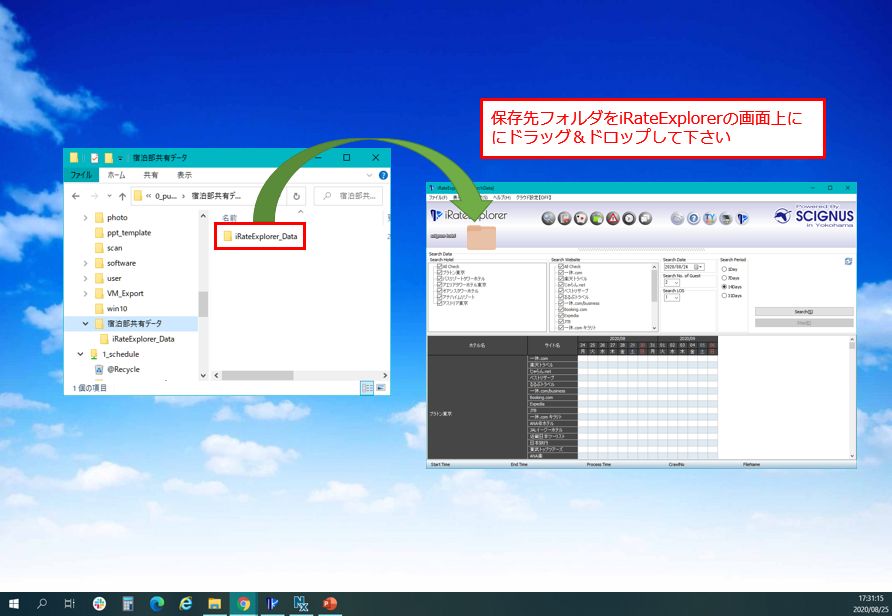Click the red warning triangle toolbar icon

(613, 218)
